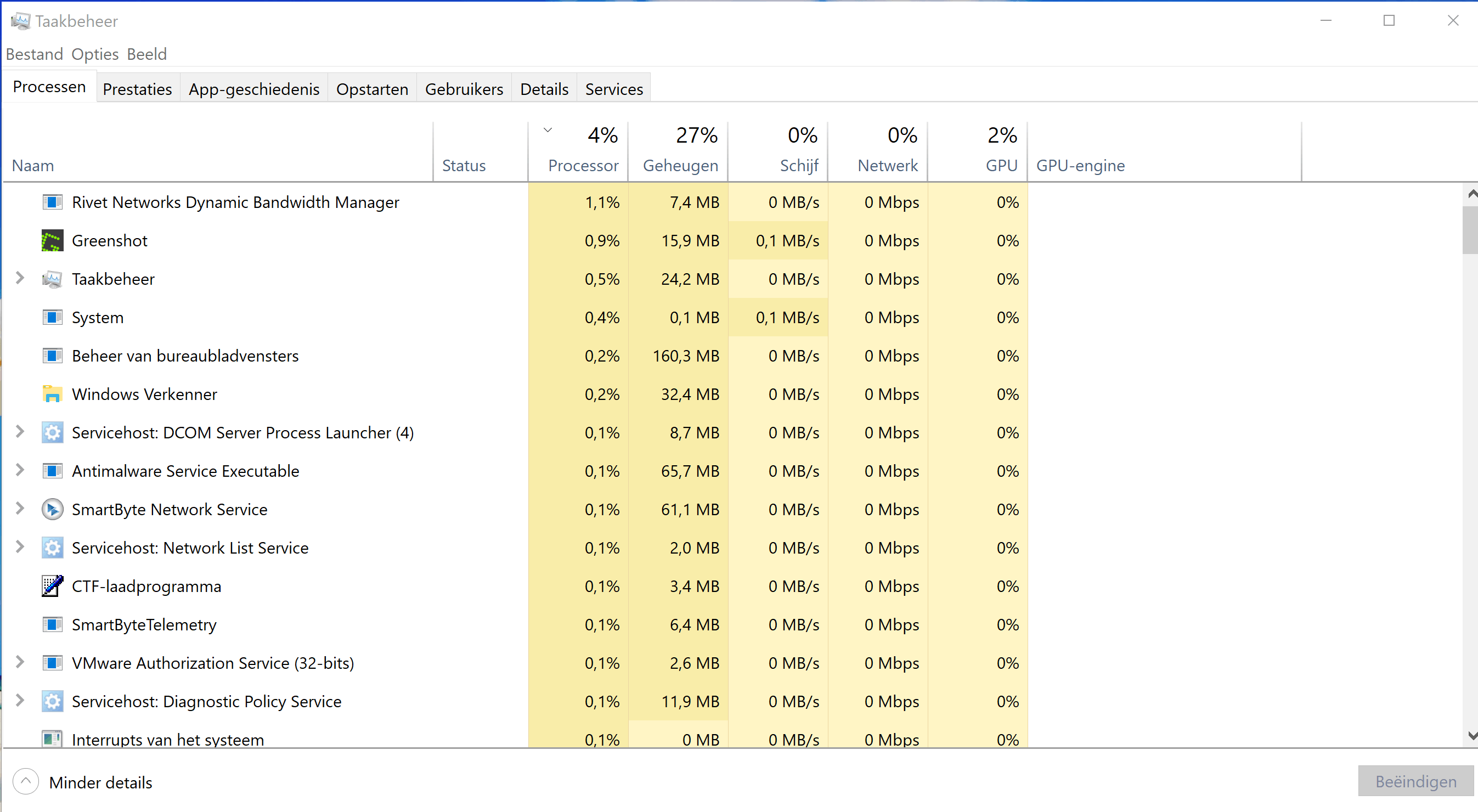Click the 160,3 MB memory value

pyautogui.click(x=686, y=356)
